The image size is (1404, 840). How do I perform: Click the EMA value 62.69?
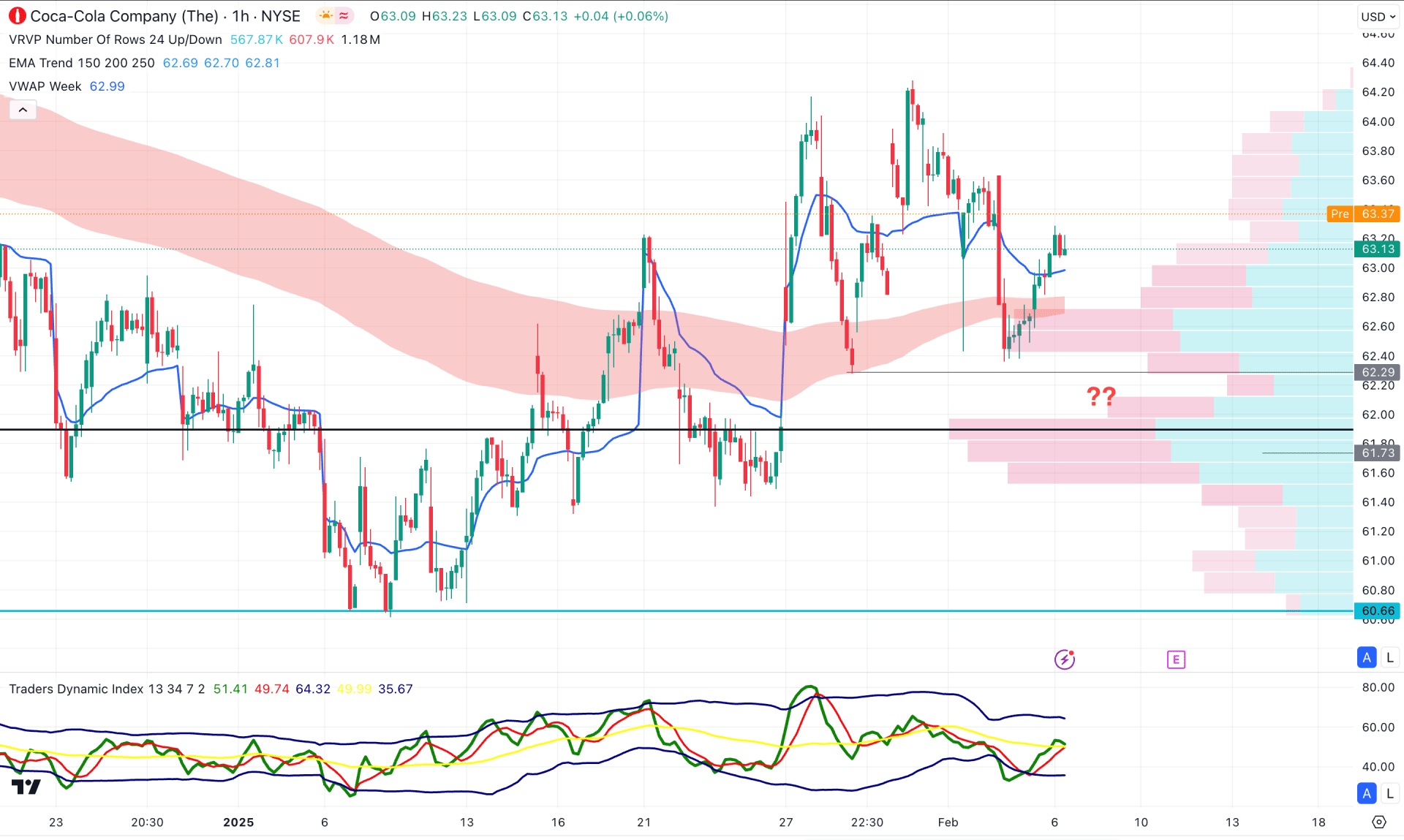click(180, 63)
